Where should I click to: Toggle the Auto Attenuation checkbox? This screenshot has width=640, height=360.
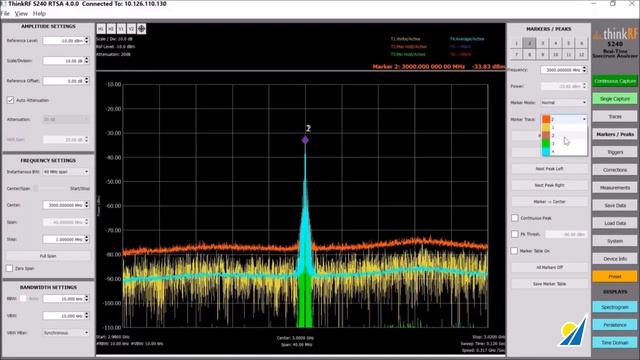tap(10, 100)
